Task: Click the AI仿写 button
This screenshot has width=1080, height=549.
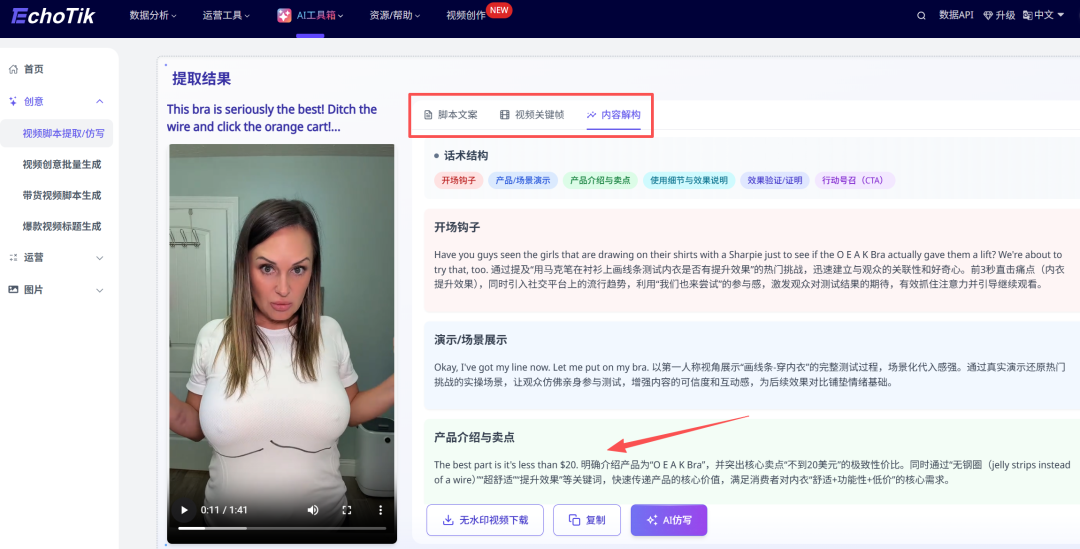Action: 668,520
